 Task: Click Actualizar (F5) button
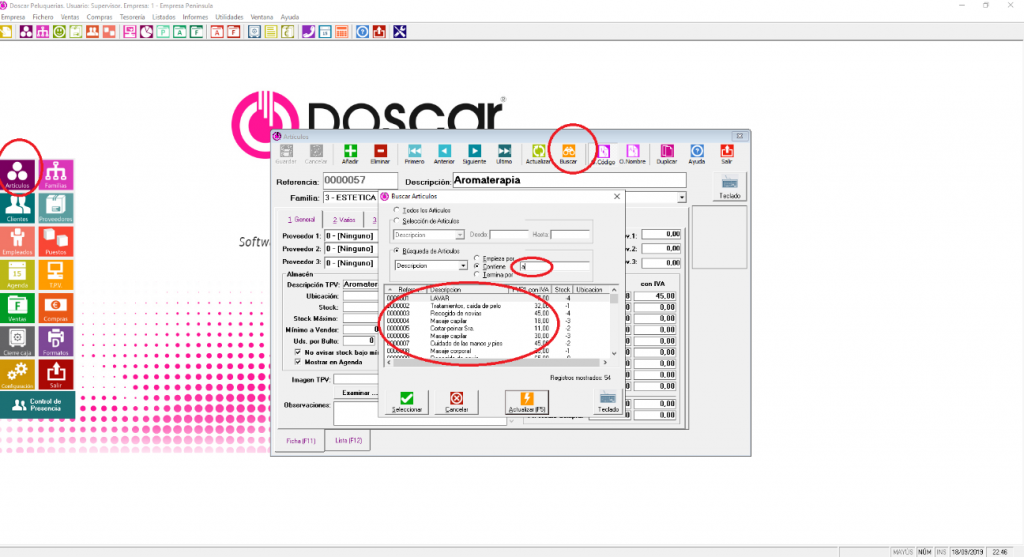pos(526,402)
